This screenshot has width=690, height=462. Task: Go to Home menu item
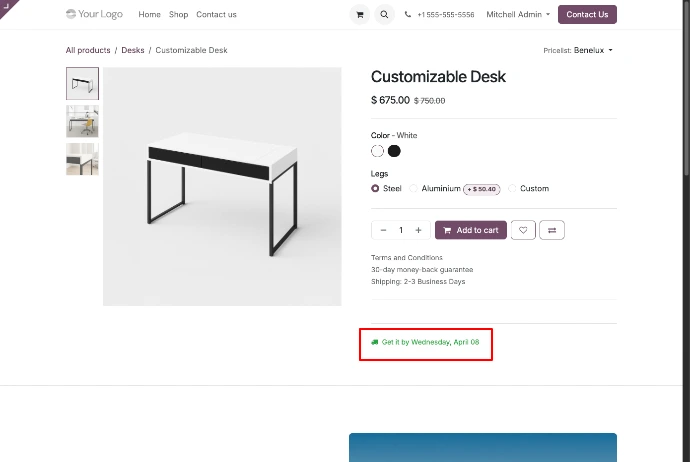pyautogui.click(x=149, y=15)
